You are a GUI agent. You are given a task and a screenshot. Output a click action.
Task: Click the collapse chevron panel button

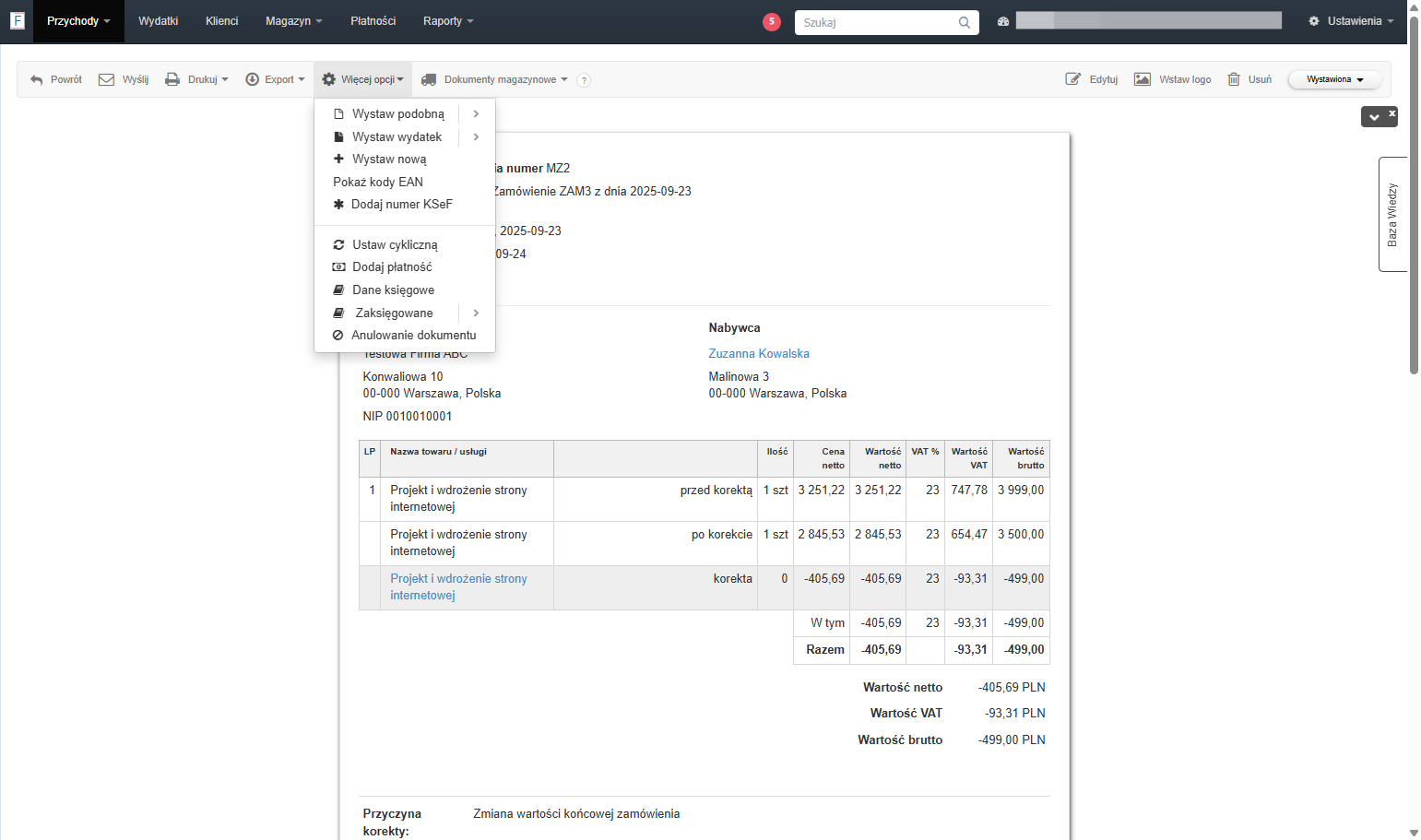coord(1374,117)
